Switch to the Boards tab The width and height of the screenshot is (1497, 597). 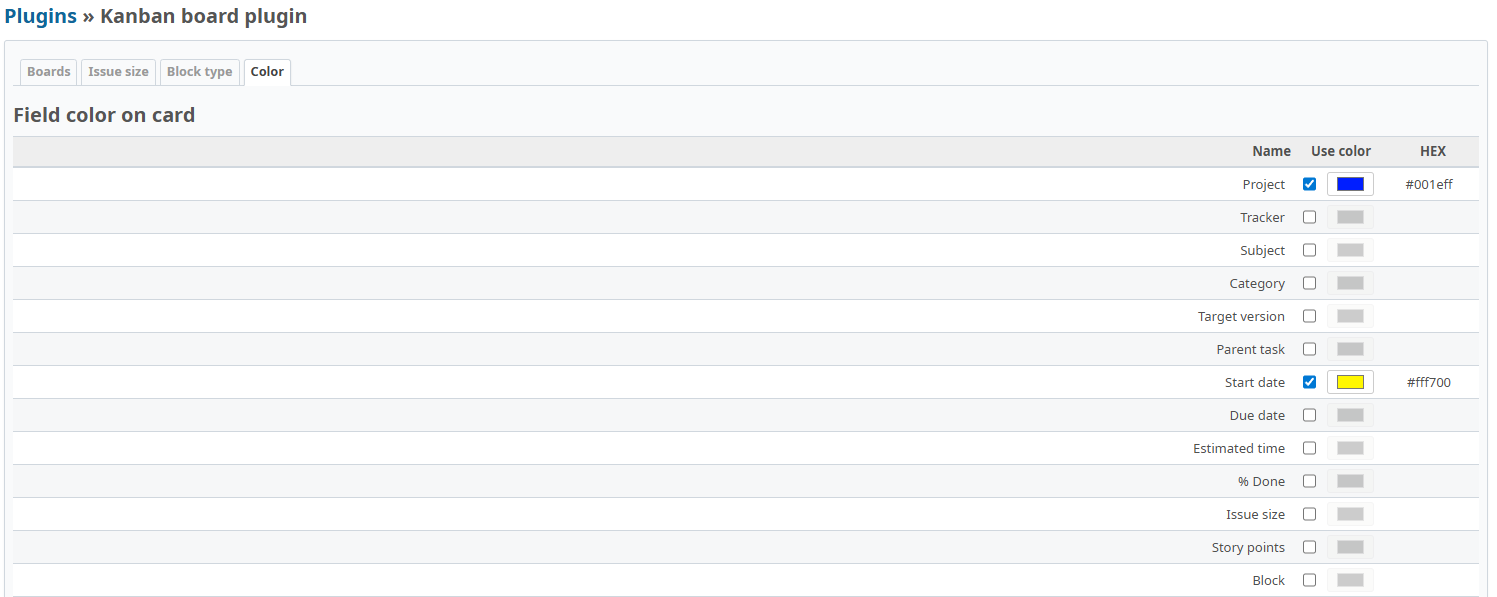coord(49,72)
